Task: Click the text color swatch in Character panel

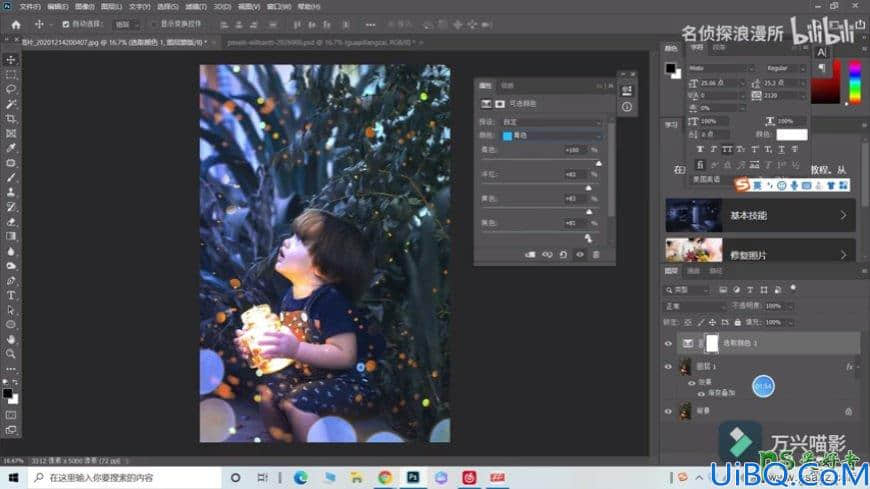Action: pos(792,135)
